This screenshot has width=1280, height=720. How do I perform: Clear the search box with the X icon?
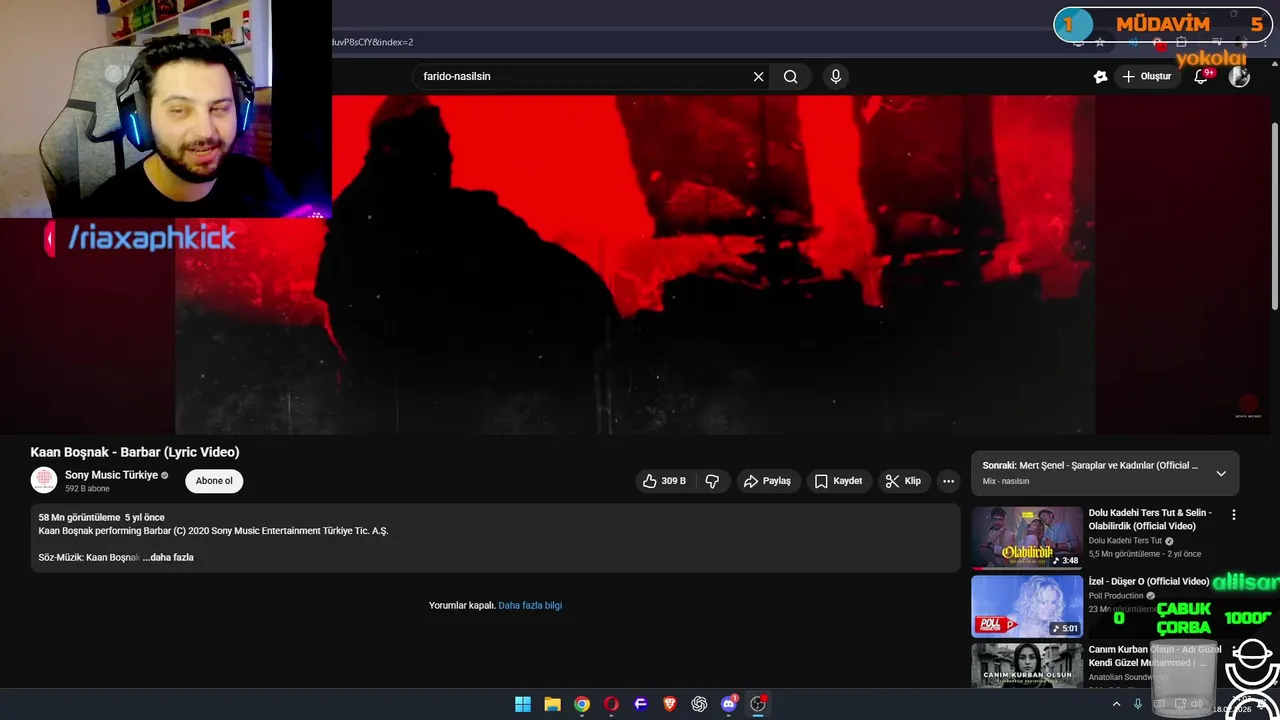[758, 77]
